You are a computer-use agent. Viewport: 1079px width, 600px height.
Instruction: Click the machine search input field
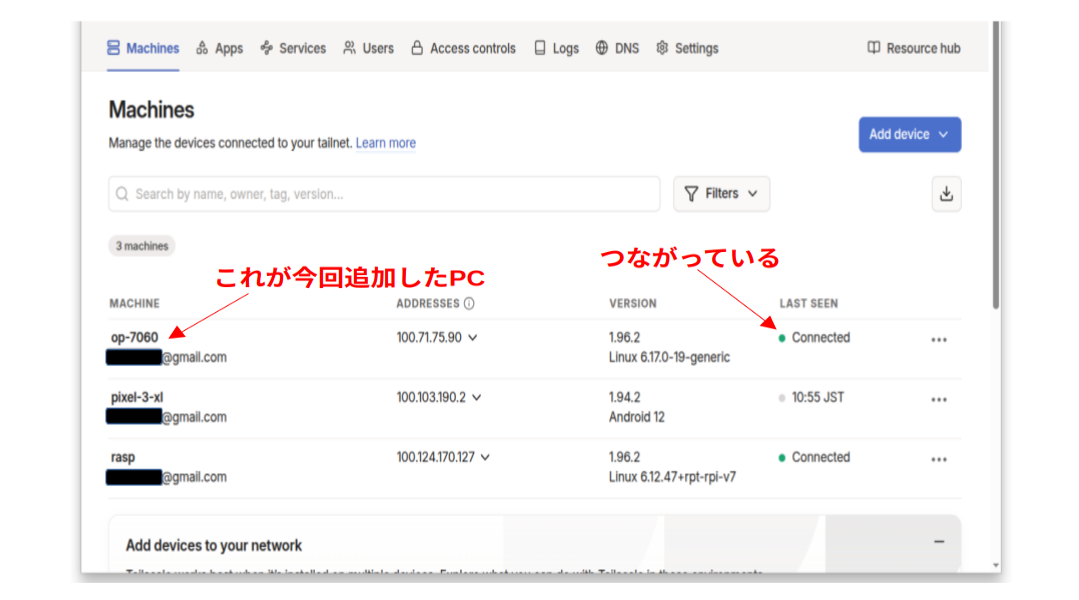pyautogui.click(x=384, y=194)
